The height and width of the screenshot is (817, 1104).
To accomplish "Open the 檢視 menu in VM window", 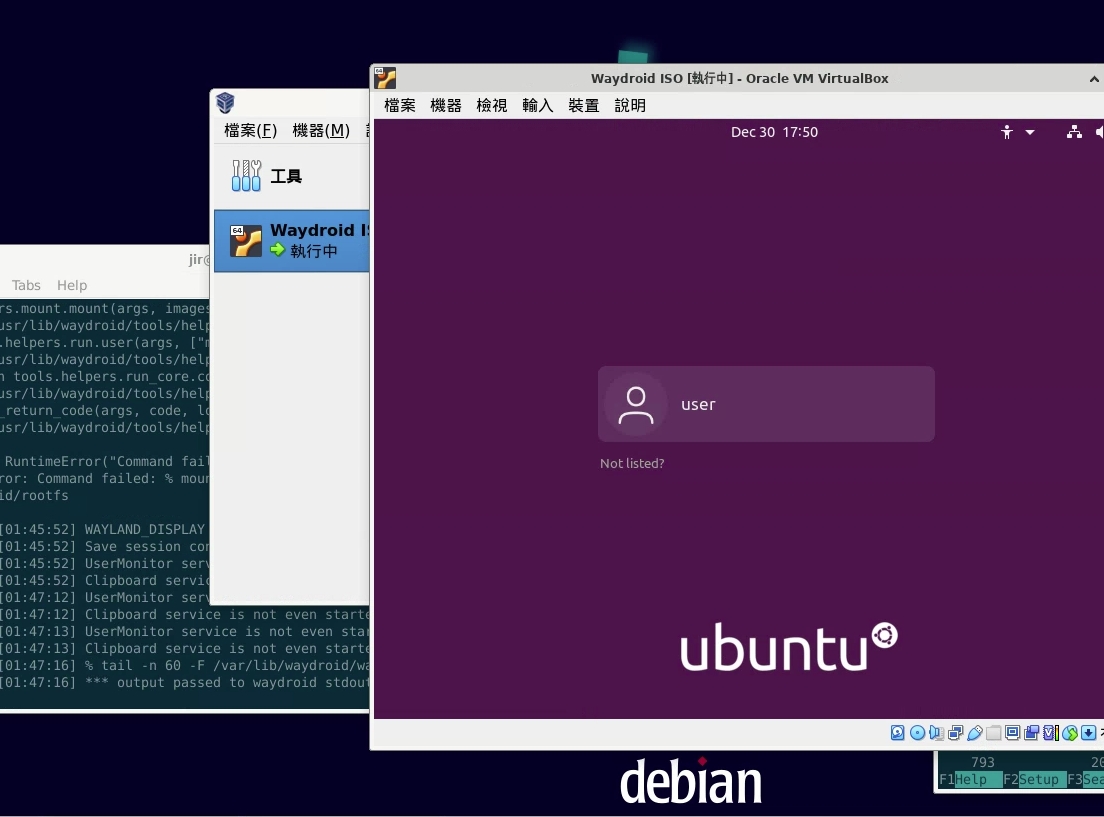I will pos(491,106).
